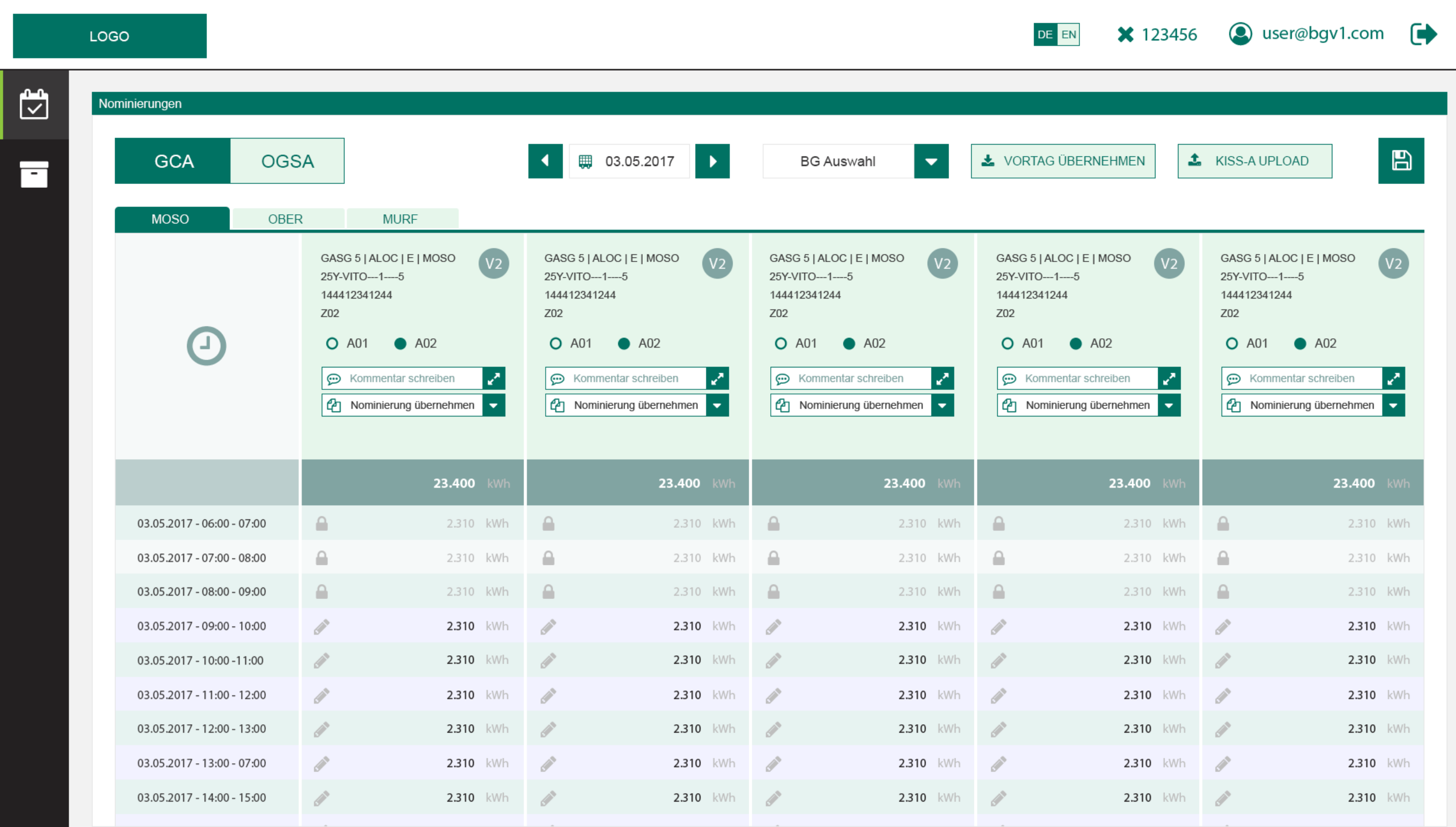Select A02 radio in third column
Viewport: 1456px width, 827px height.
(x=849, y=343)
